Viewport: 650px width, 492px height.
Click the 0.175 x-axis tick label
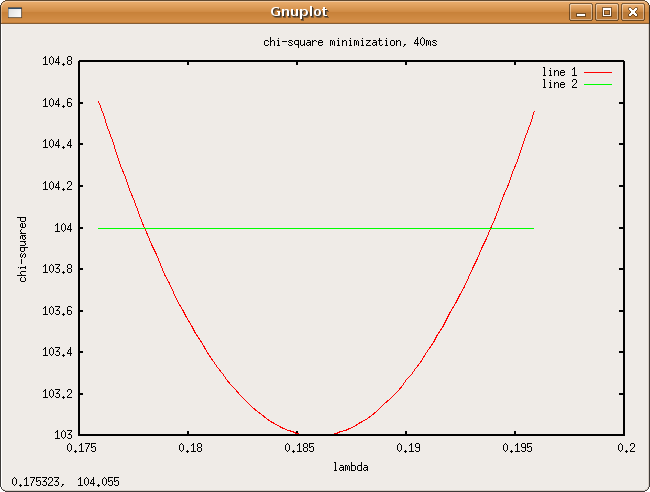tap(81, 448)
